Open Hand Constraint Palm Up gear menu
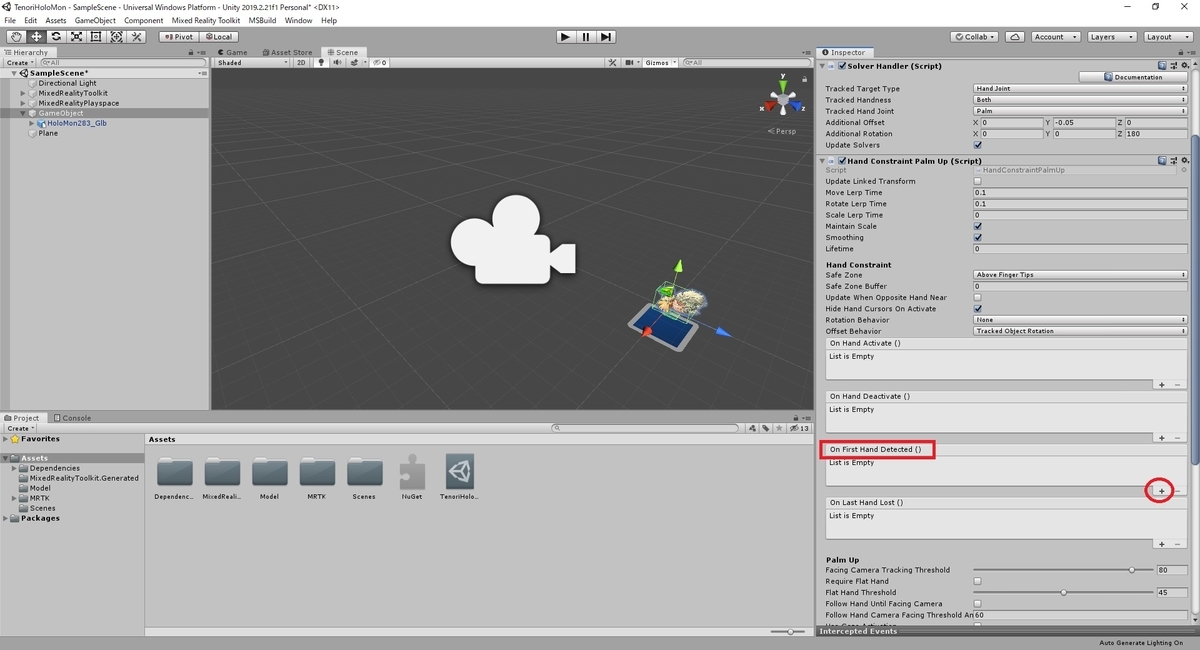 coord(1184,160)
